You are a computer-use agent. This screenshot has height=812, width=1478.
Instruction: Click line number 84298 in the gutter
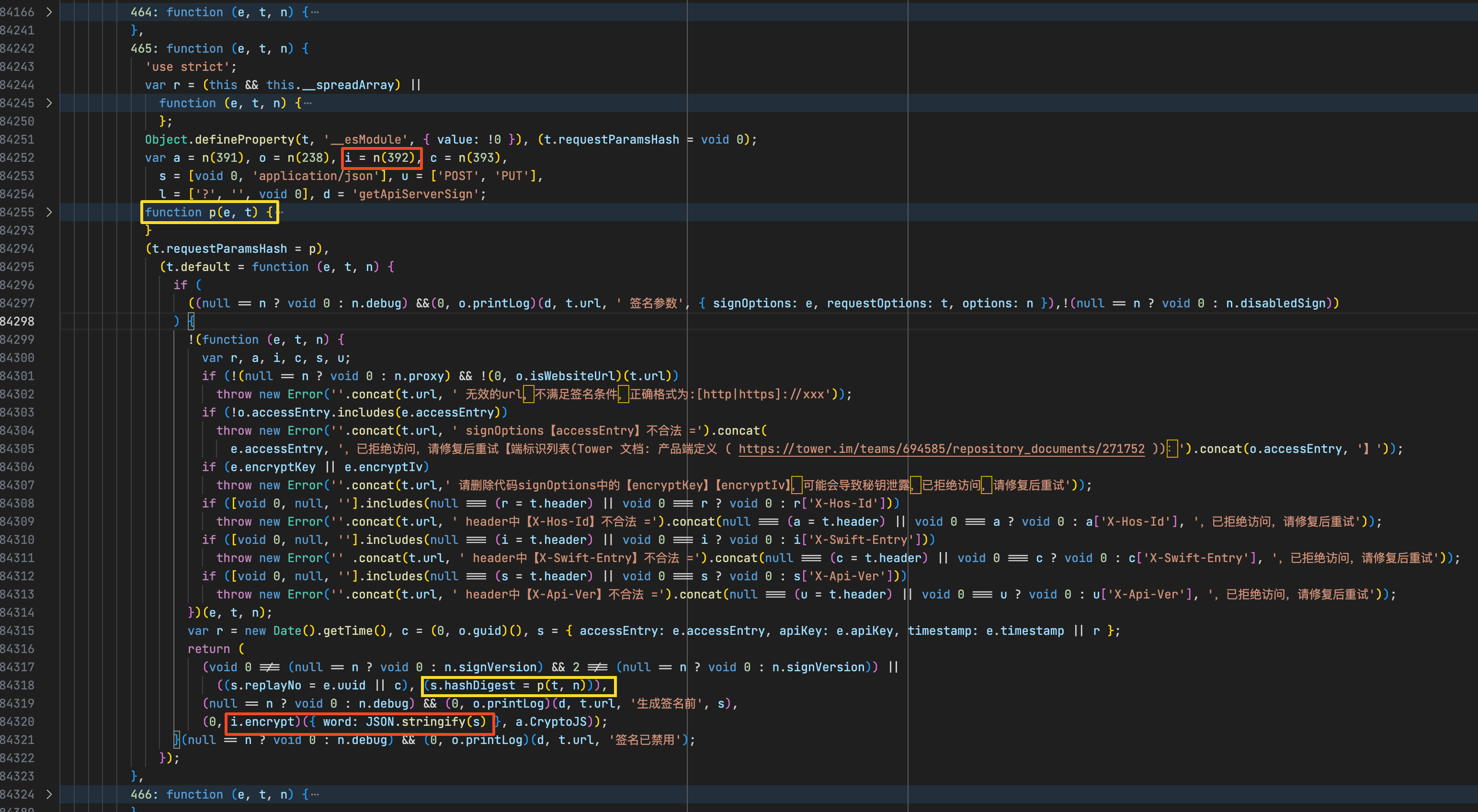tap(17, 322)
